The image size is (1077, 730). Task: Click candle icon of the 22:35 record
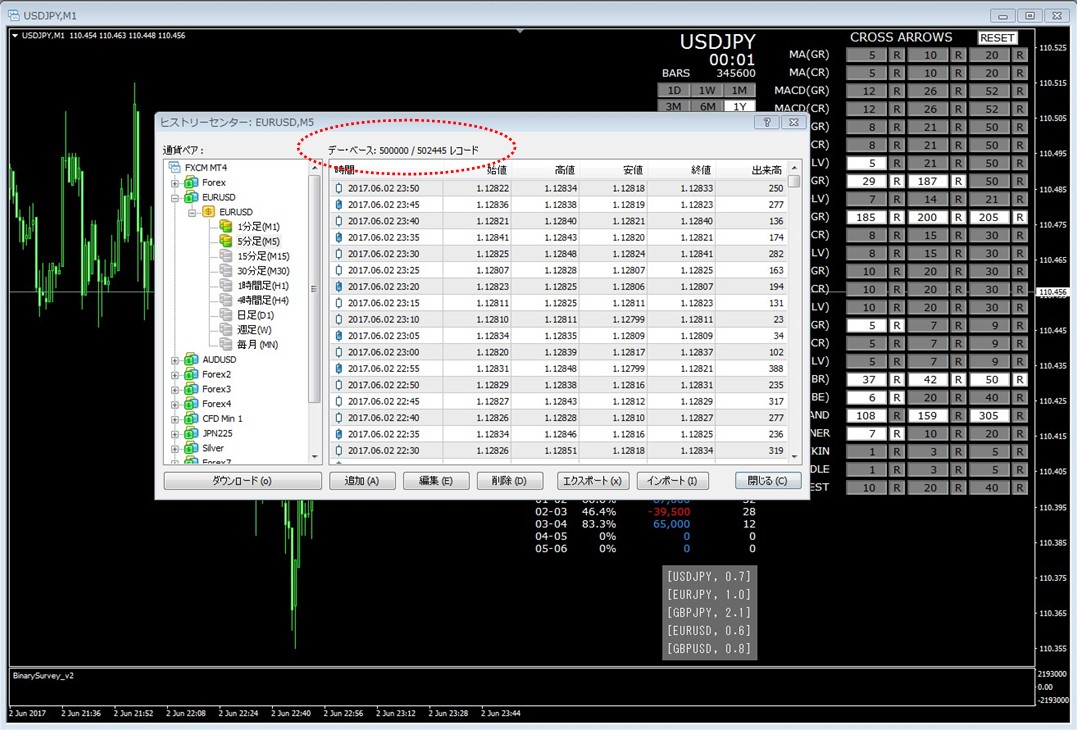(339, 434)
